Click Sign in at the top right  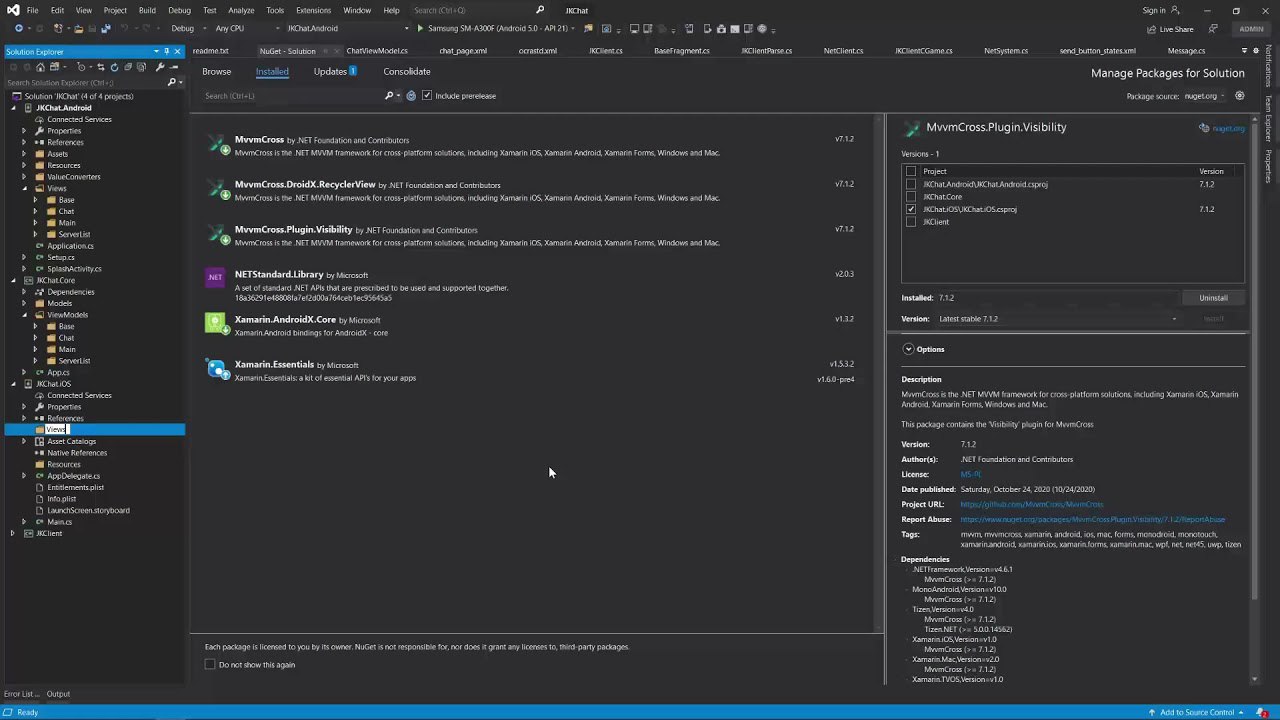point(1153,10)
